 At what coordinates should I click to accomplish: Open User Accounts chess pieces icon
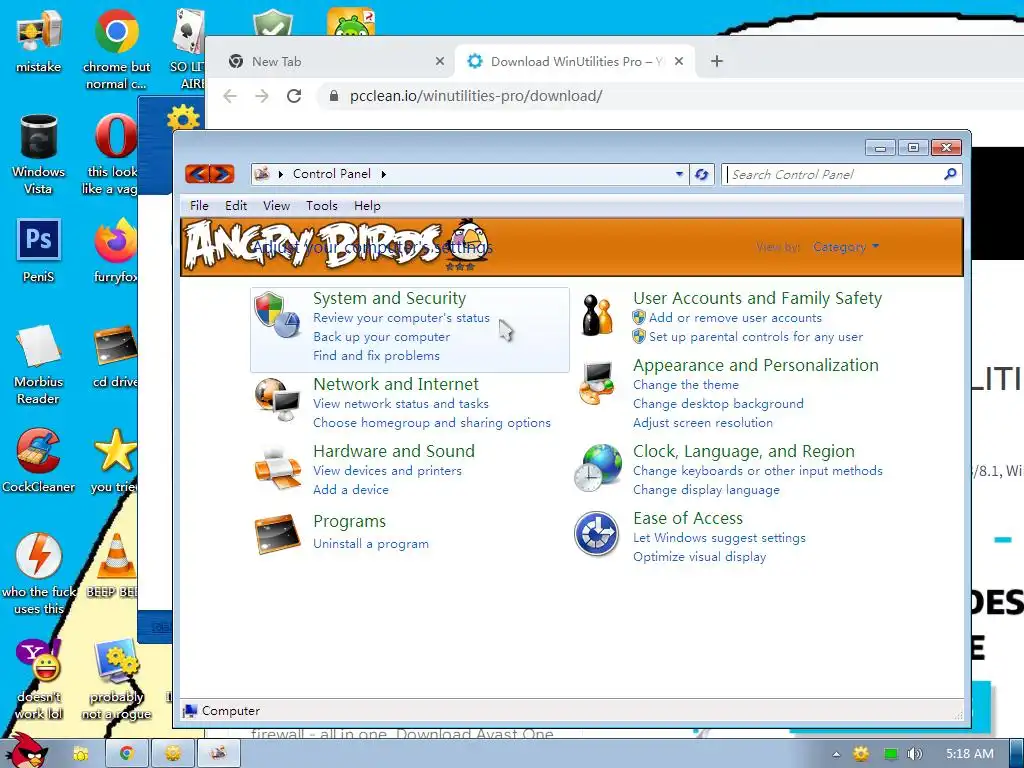(598, 315)
